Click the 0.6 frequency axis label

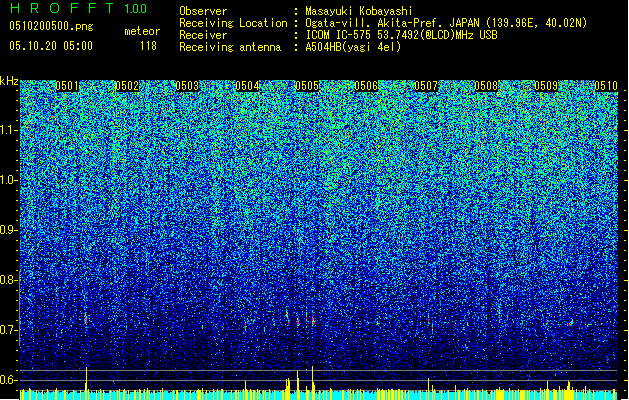pyautogui.click(x=8, y=380)
